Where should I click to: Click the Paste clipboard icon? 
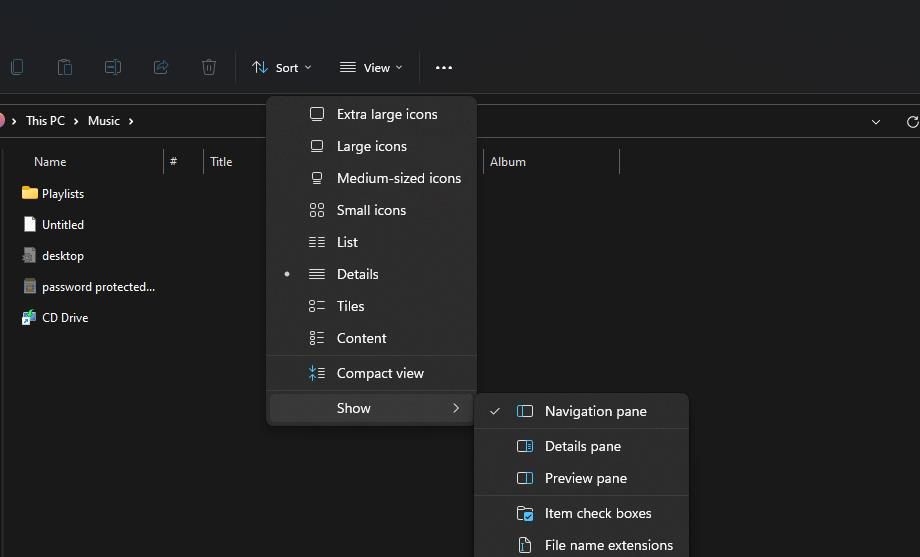64,67
